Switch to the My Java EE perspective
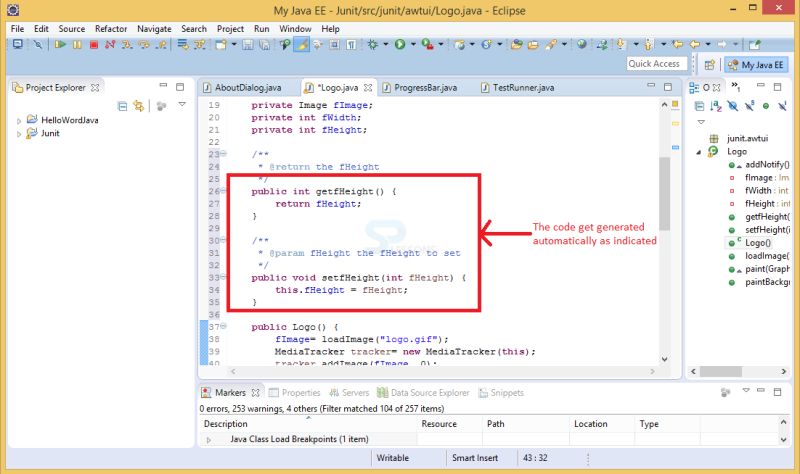Viewport: 800px width, 474px height. click(757, 65)
